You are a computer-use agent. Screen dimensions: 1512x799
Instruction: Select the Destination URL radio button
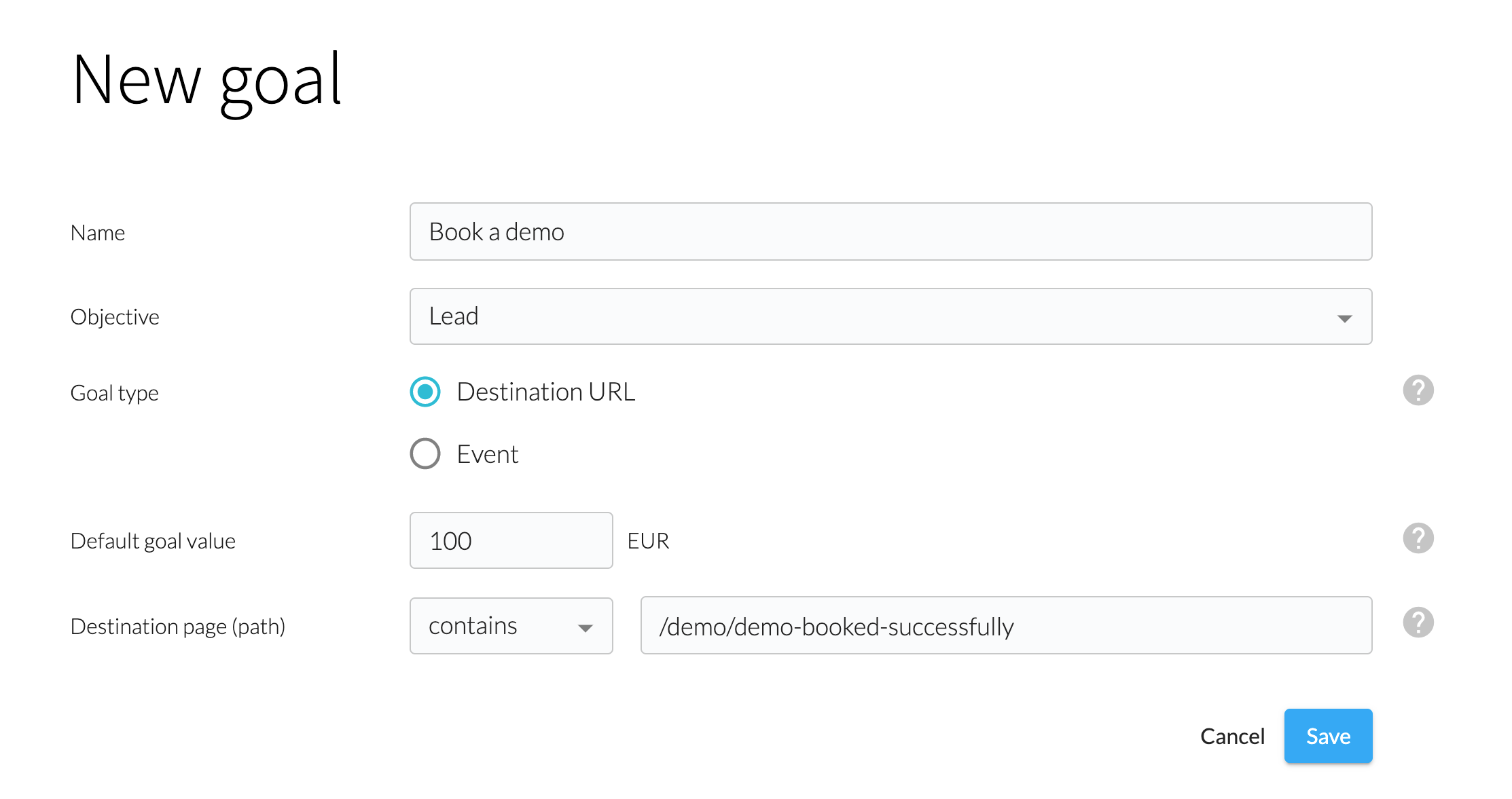(x=425, y=392)
